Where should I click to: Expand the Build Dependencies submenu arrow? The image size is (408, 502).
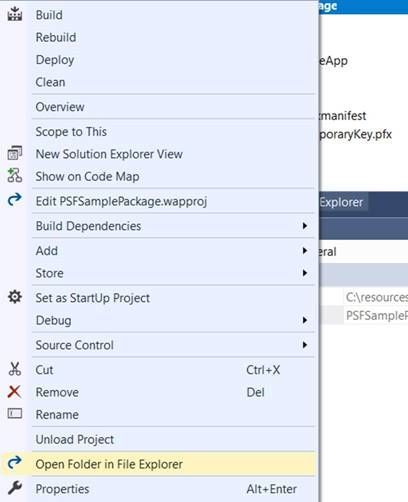point(304,226)
